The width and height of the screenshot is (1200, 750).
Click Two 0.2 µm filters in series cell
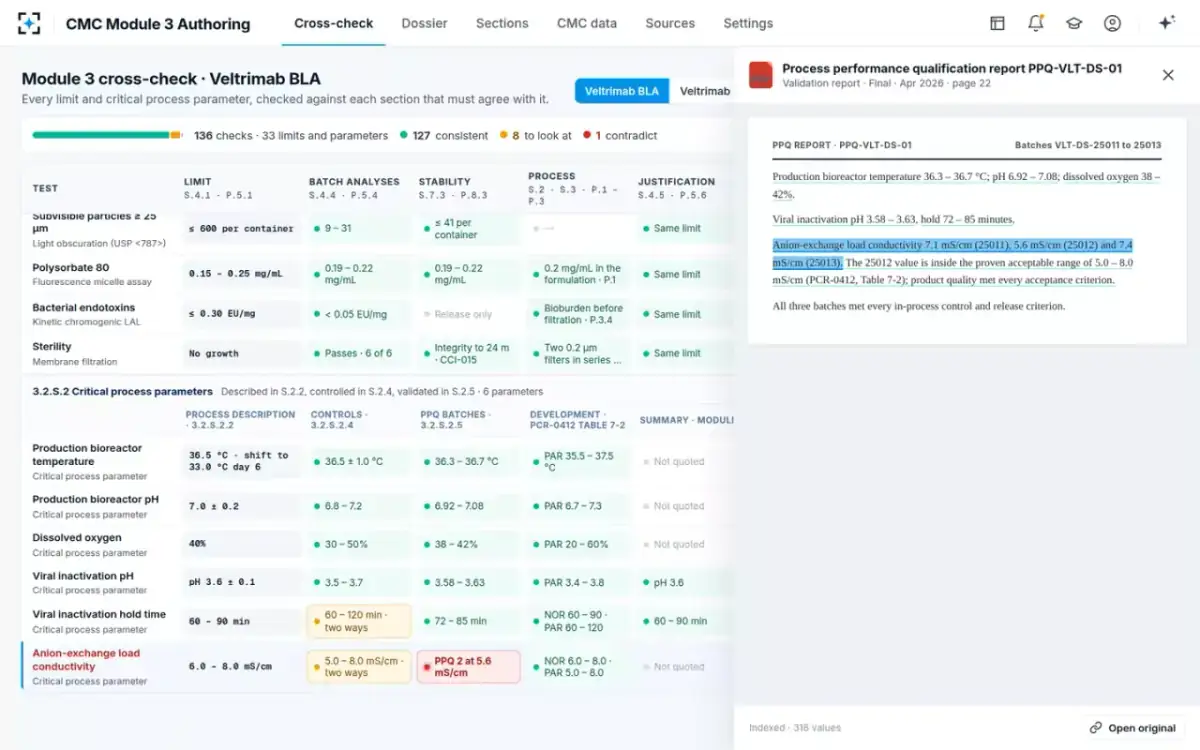point(579,353)
